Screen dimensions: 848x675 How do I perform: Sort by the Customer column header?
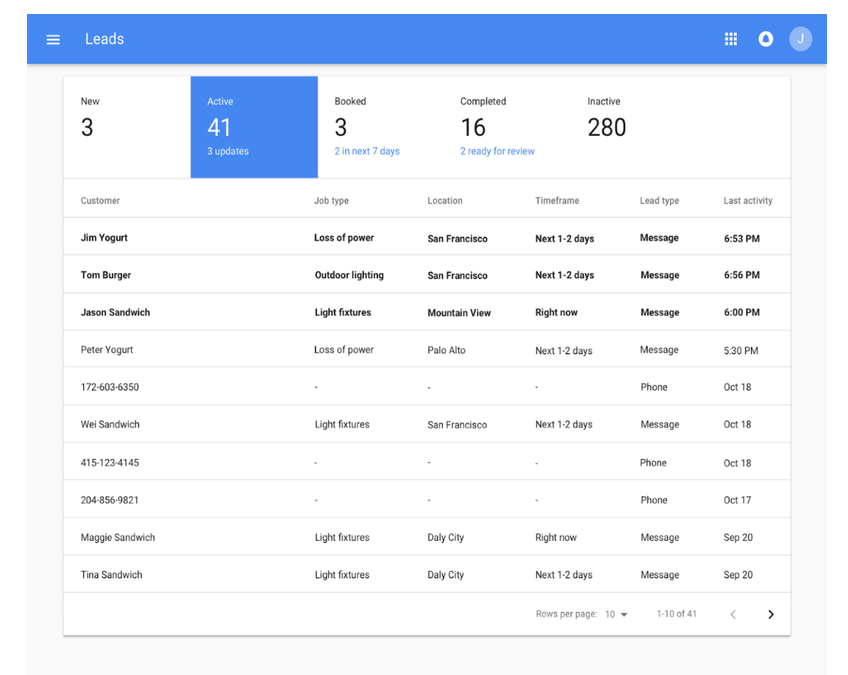tap(100, 201)
